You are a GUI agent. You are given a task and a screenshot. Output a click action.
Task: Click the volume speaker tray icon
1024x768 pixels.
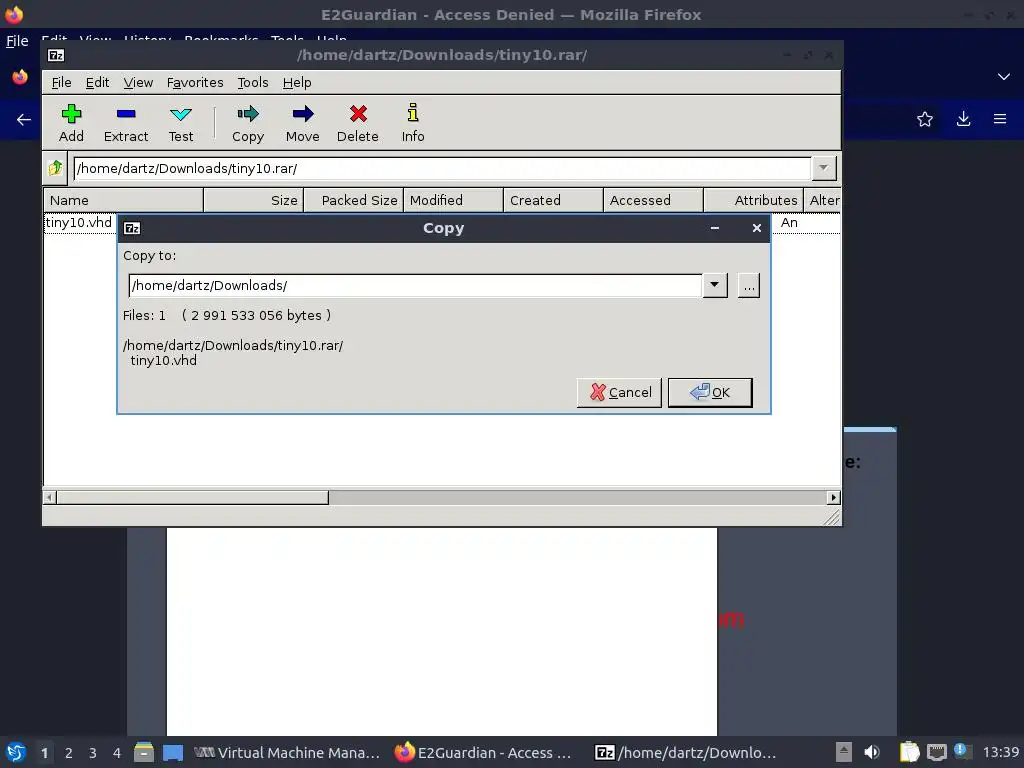(872, 752)
